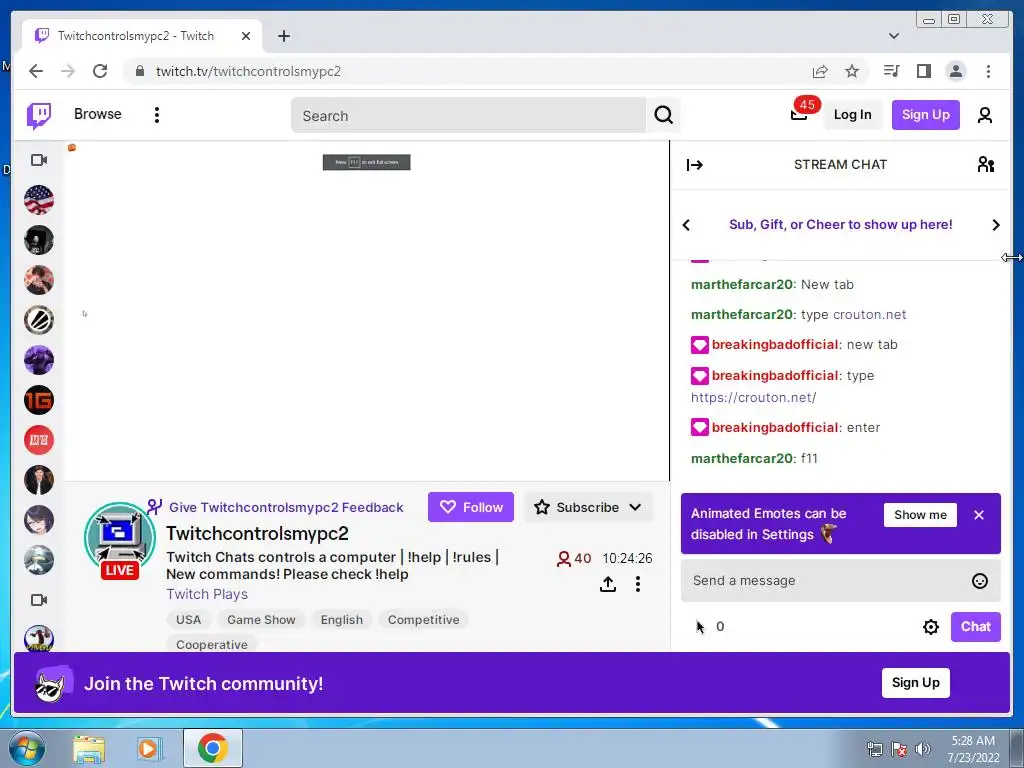Open Windows Explorer from taskbar
This screenshot has height=768, width=1024.
tap(89, 748)
